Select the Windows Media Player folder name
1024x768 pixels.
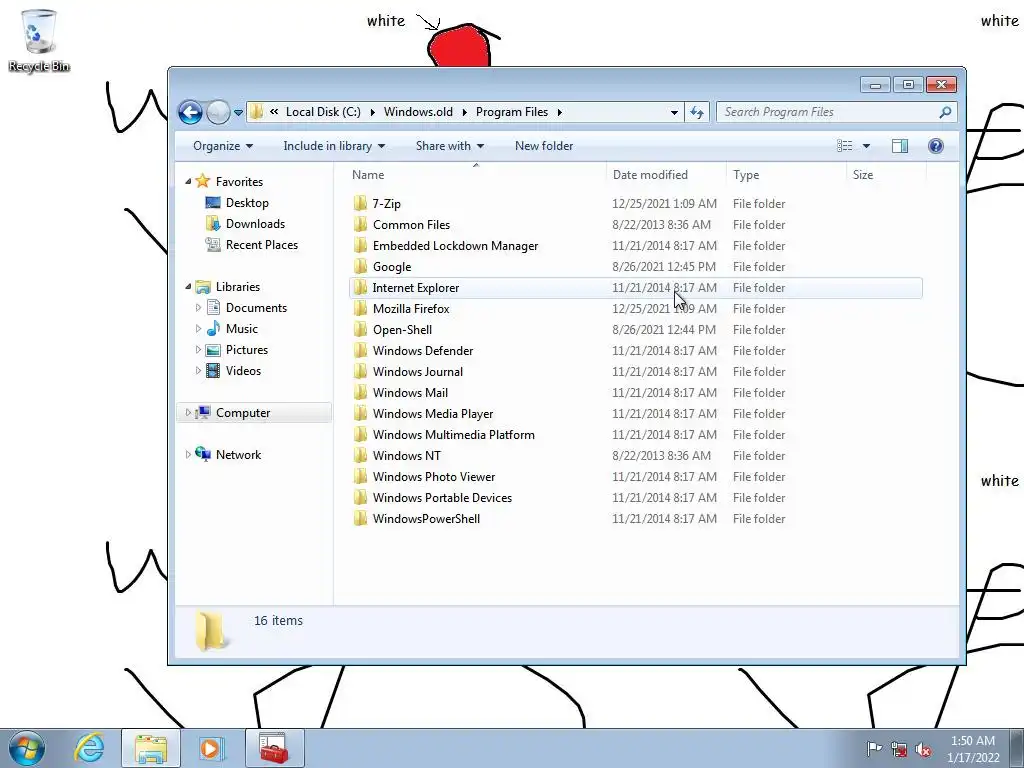tap(433, 413)
